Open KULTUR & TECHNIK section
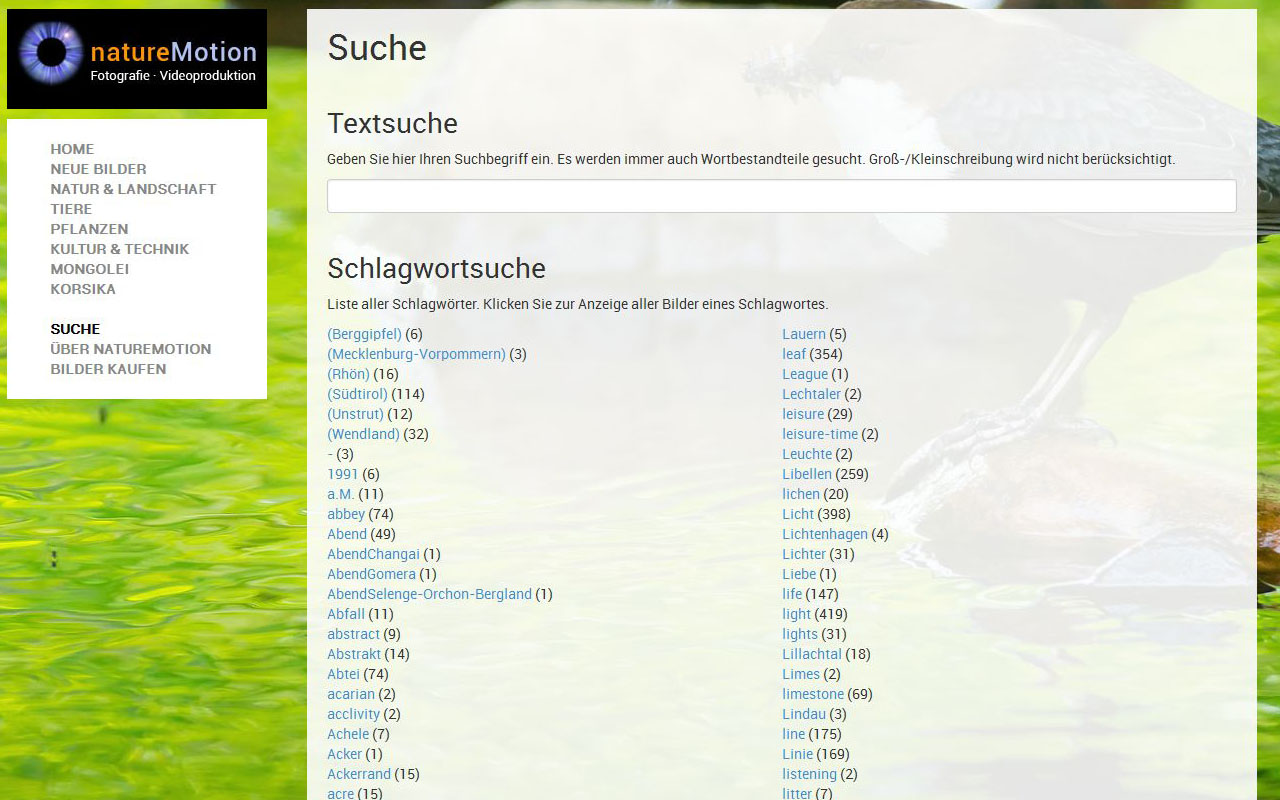Viewport: 1280px width, 800px height. pyautogui.click(x=119, y=249)
